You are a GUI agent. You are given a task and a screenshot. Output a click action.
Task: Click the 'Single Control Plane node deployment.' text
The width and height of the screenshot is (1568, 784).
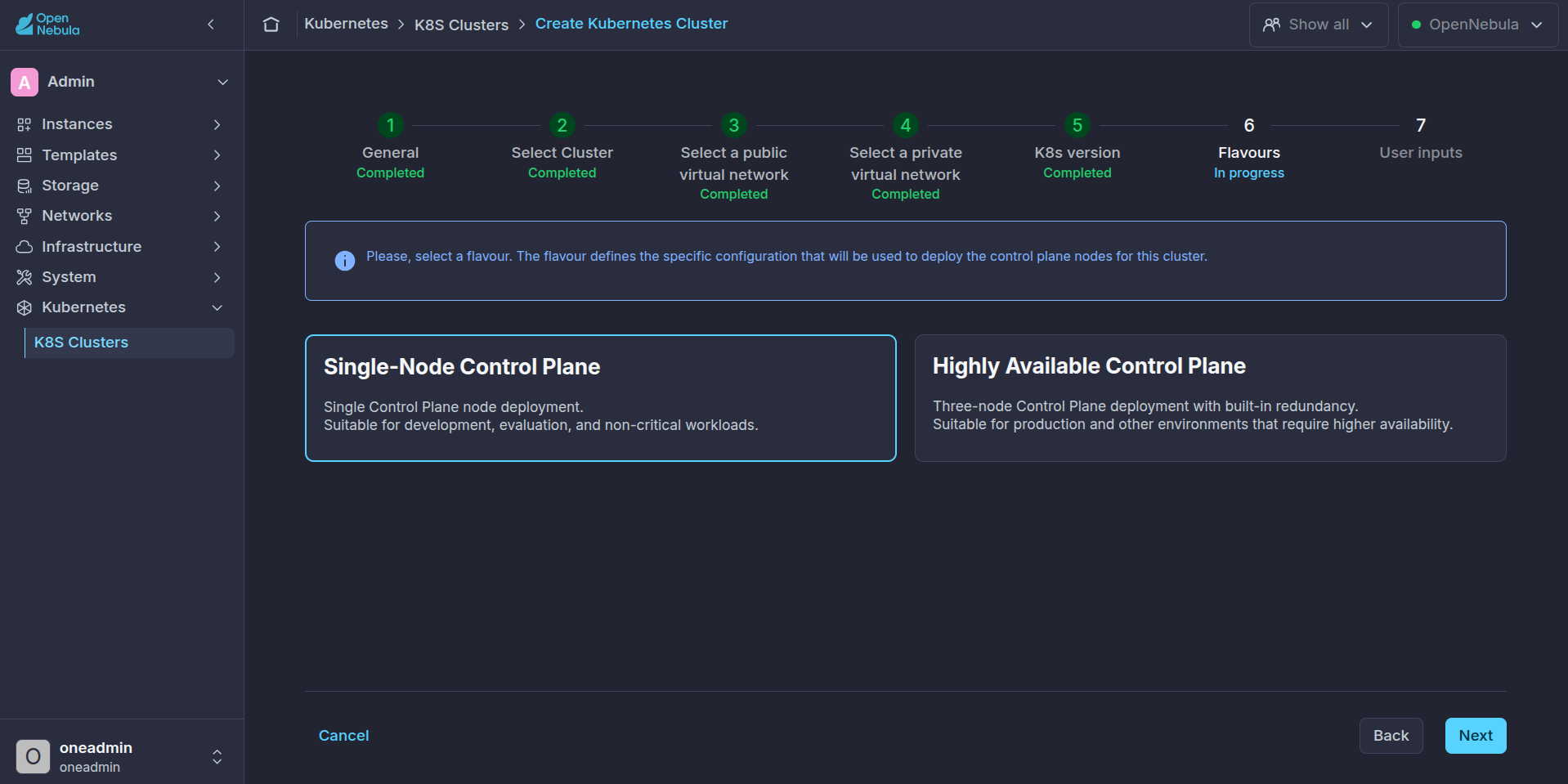click(x=454, y=407)
